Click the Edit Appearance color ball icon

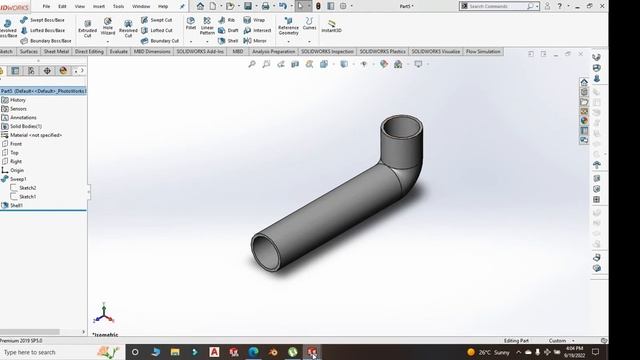pos(384,64)
